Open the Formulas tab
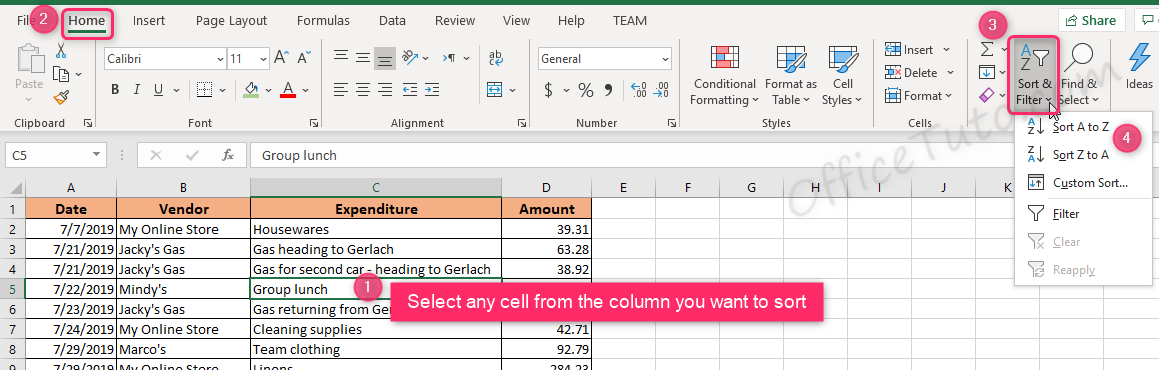 [323, 21]
